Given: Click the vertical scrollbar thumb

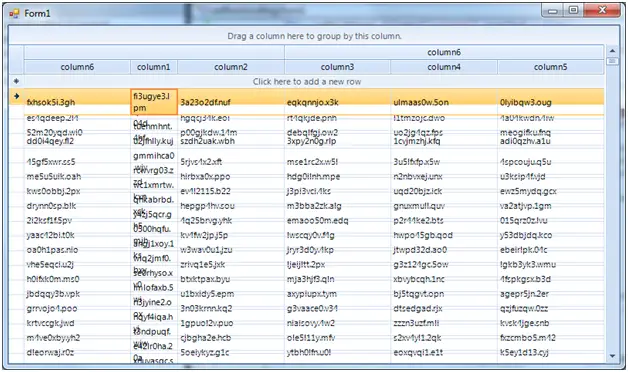Looking at the screenshot, I should (612, 61).
